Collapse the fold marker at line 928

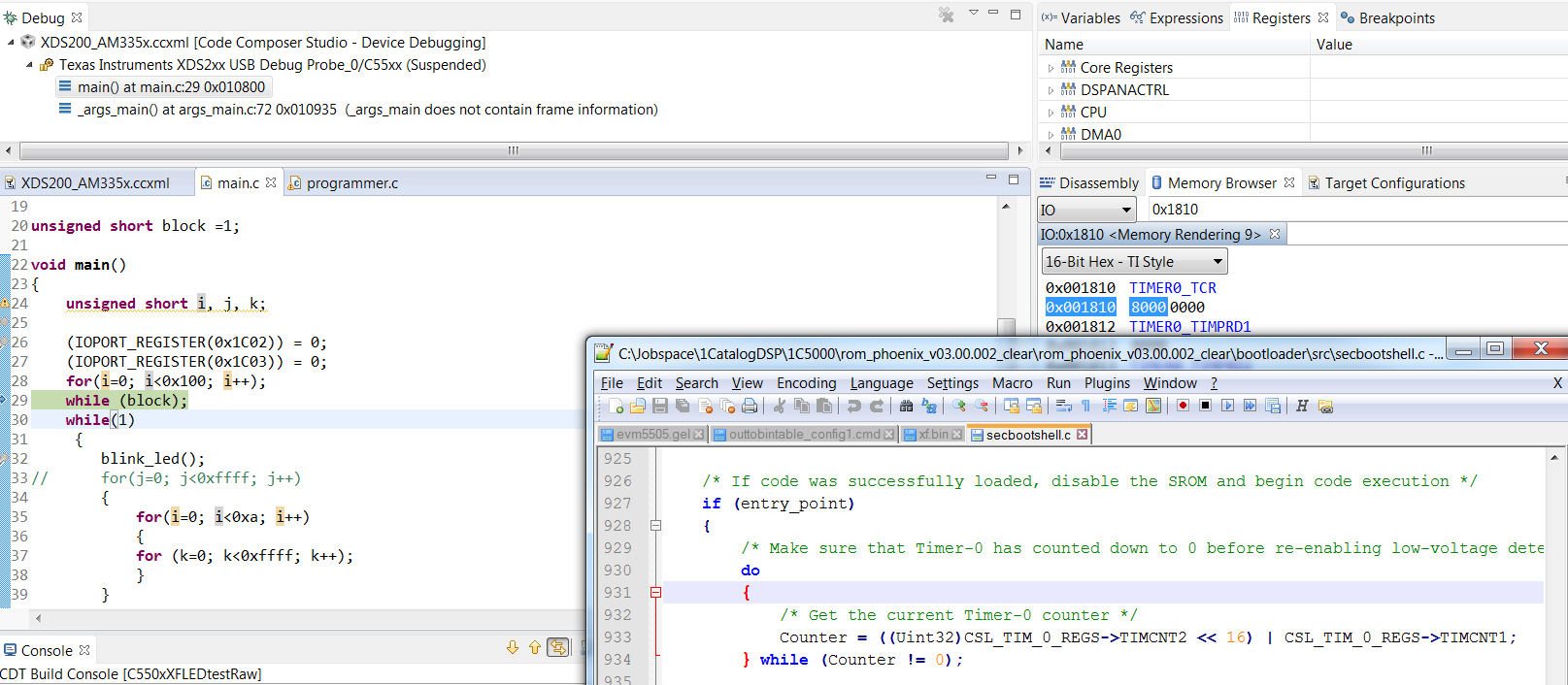pyautogui.click(x=655, y=526)
